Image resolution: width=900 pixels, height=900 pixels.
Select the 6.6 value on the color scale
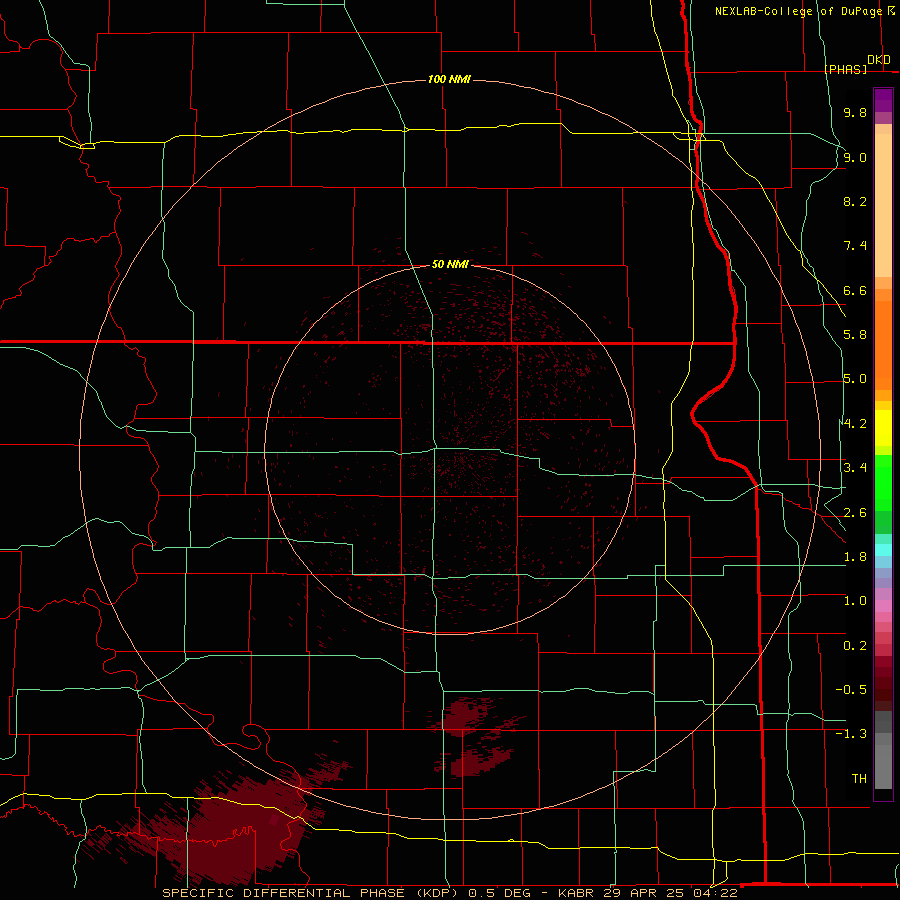click(855, 290)
